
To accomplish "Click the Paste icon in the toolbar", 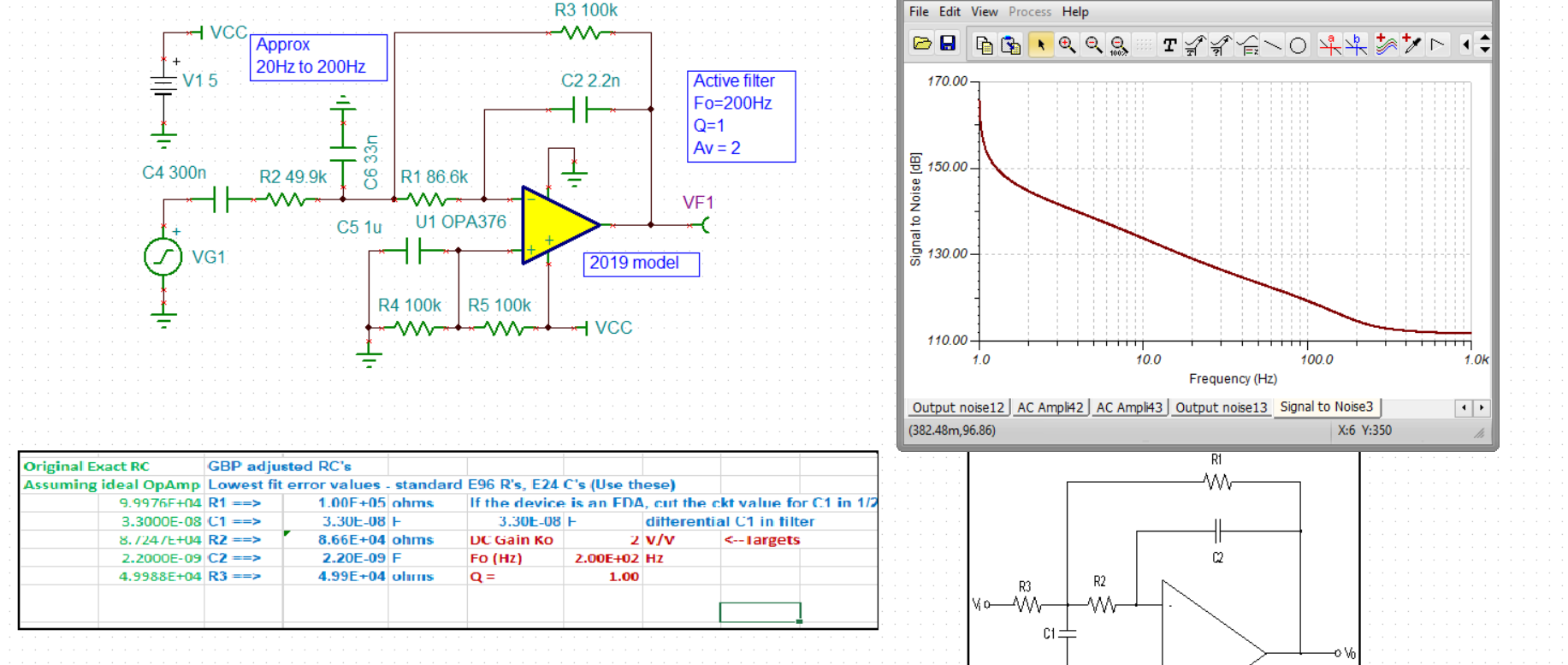I will (x=1011, y=45).
